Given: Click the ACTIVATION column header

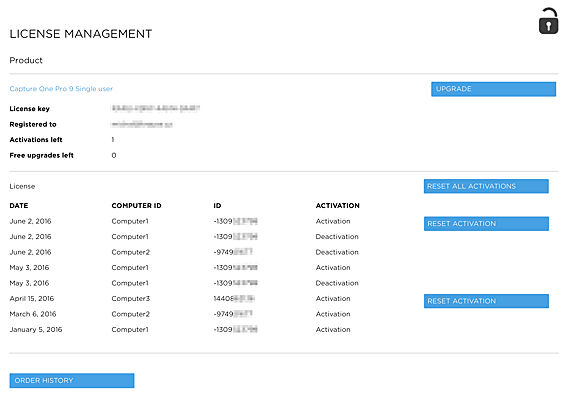Looking at the screenshot, I should tap(338, 206).
